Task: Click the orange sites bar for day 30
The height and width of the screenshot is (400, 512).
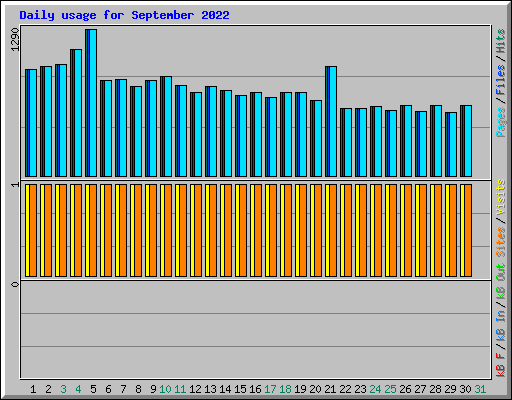Action: pyautogui.click(x=468, y=230)
